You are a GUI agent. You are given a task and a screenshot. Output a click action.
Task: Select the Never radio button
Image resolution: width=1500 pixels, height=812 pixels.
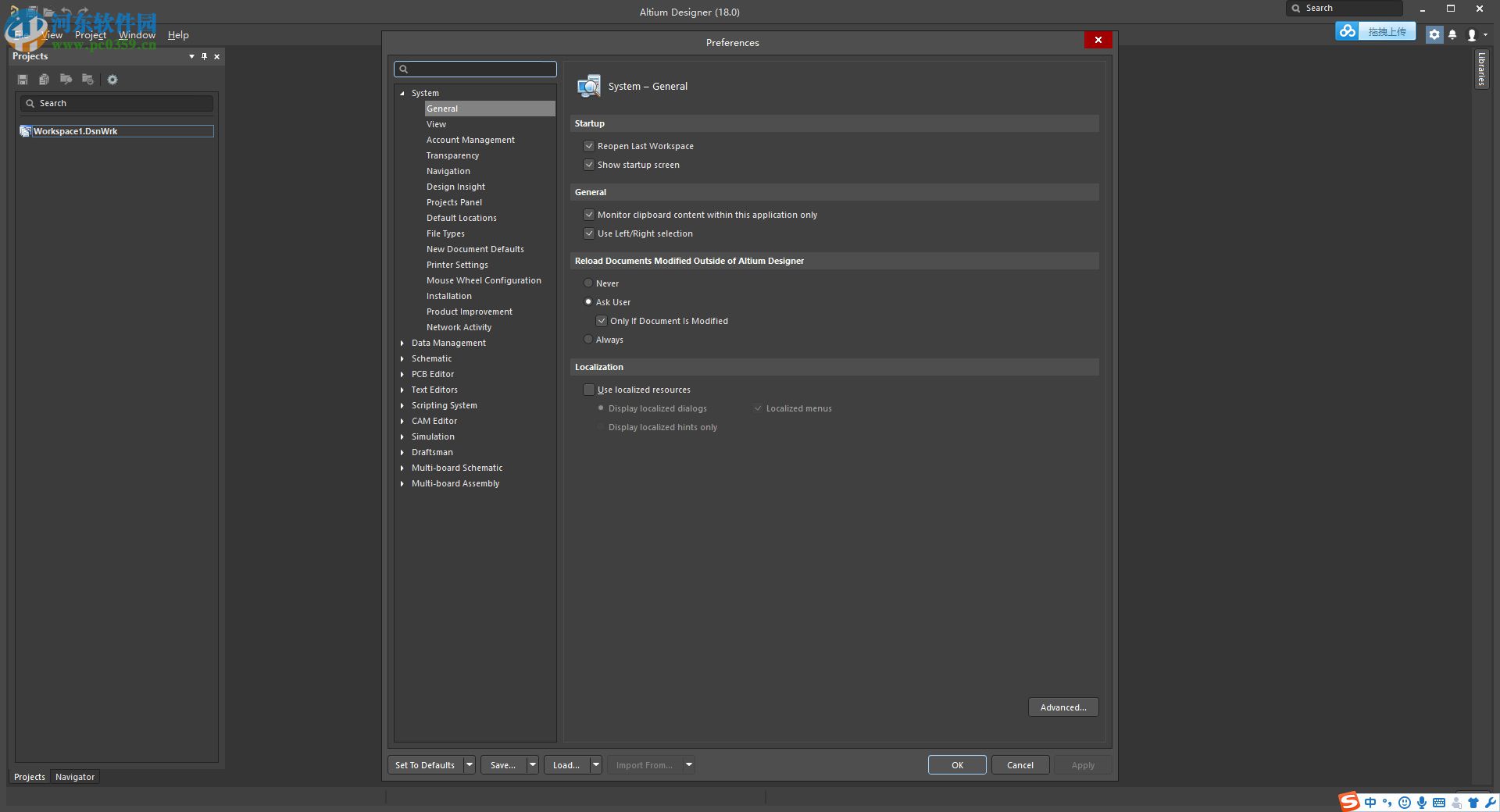[588, 283]
